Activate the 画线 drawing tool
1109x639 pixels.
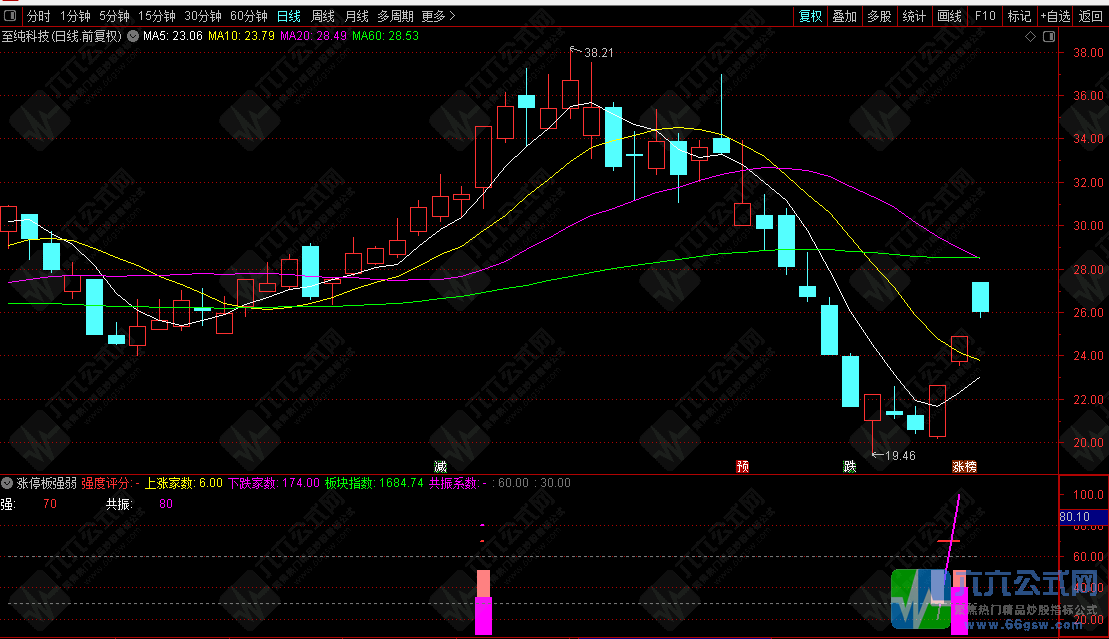point(949,16)
